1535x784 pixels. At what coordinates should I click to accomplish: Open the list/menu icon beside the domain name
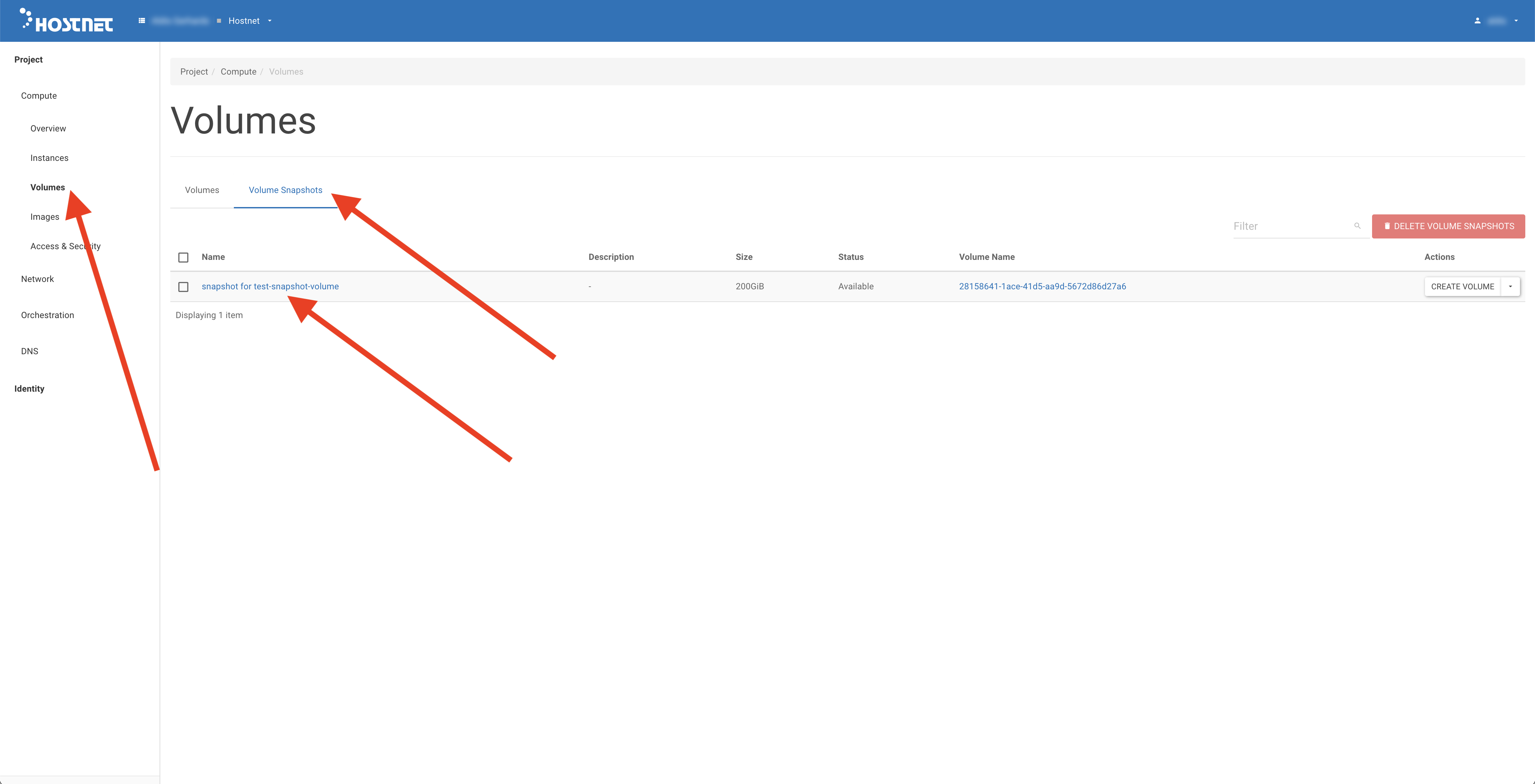pos(141,20)
